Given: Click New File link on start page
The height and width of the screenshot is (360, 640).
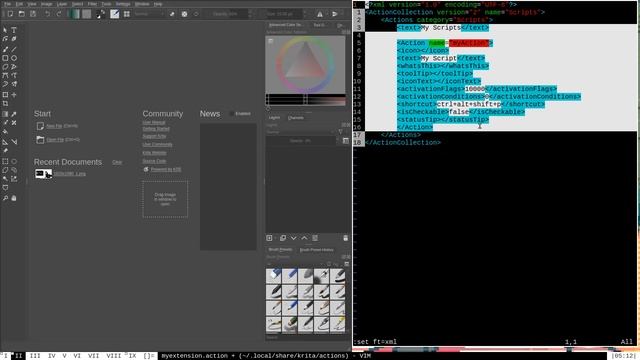Looking at the screenshot, I should (54, 126).
